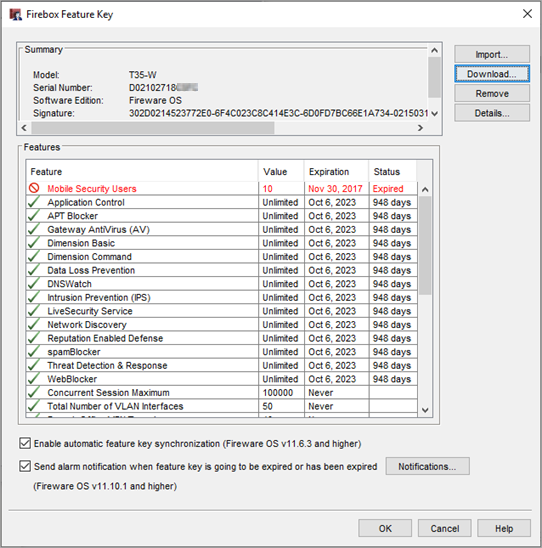Click the Summary horizontal scroll right arrow

[420, 128]
